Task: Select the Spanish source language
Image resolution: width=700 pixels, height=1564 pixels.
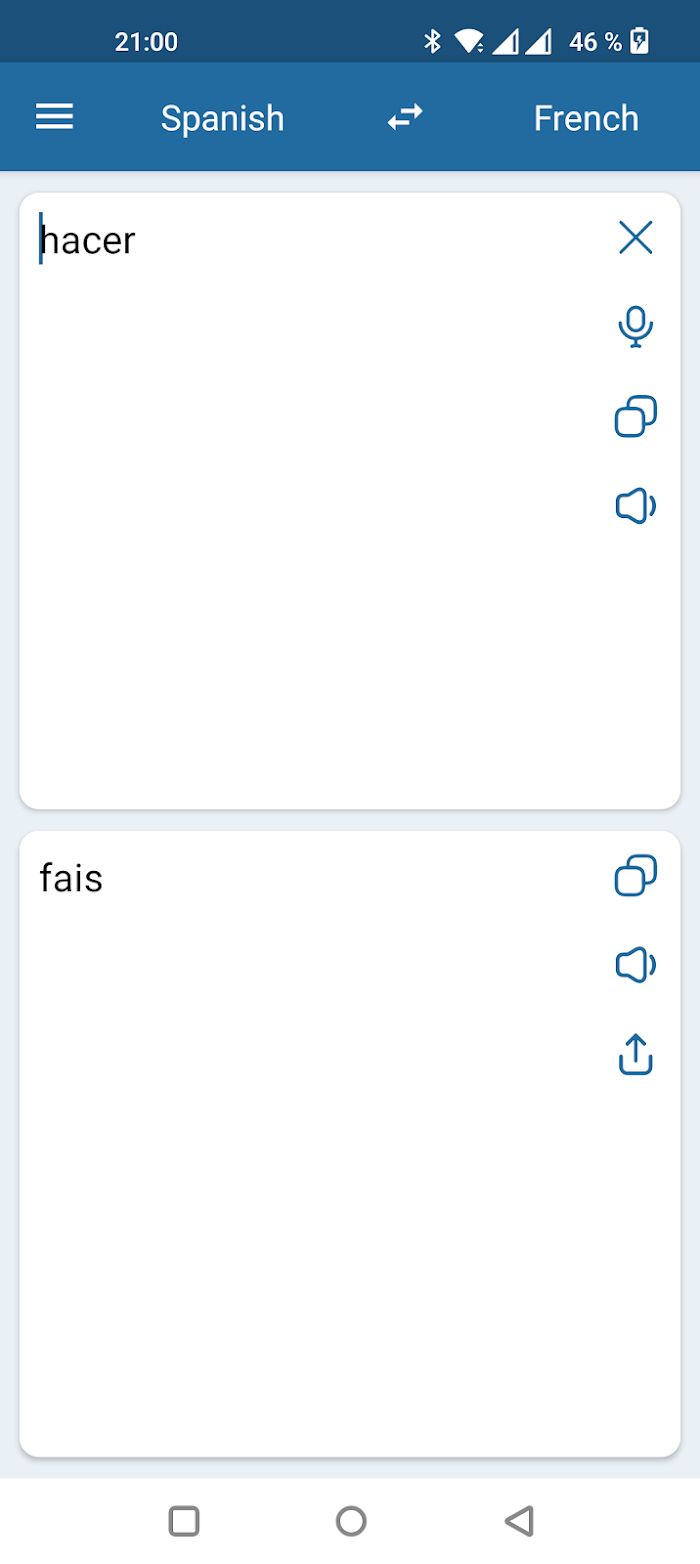Action: click(x=222, y=118)
